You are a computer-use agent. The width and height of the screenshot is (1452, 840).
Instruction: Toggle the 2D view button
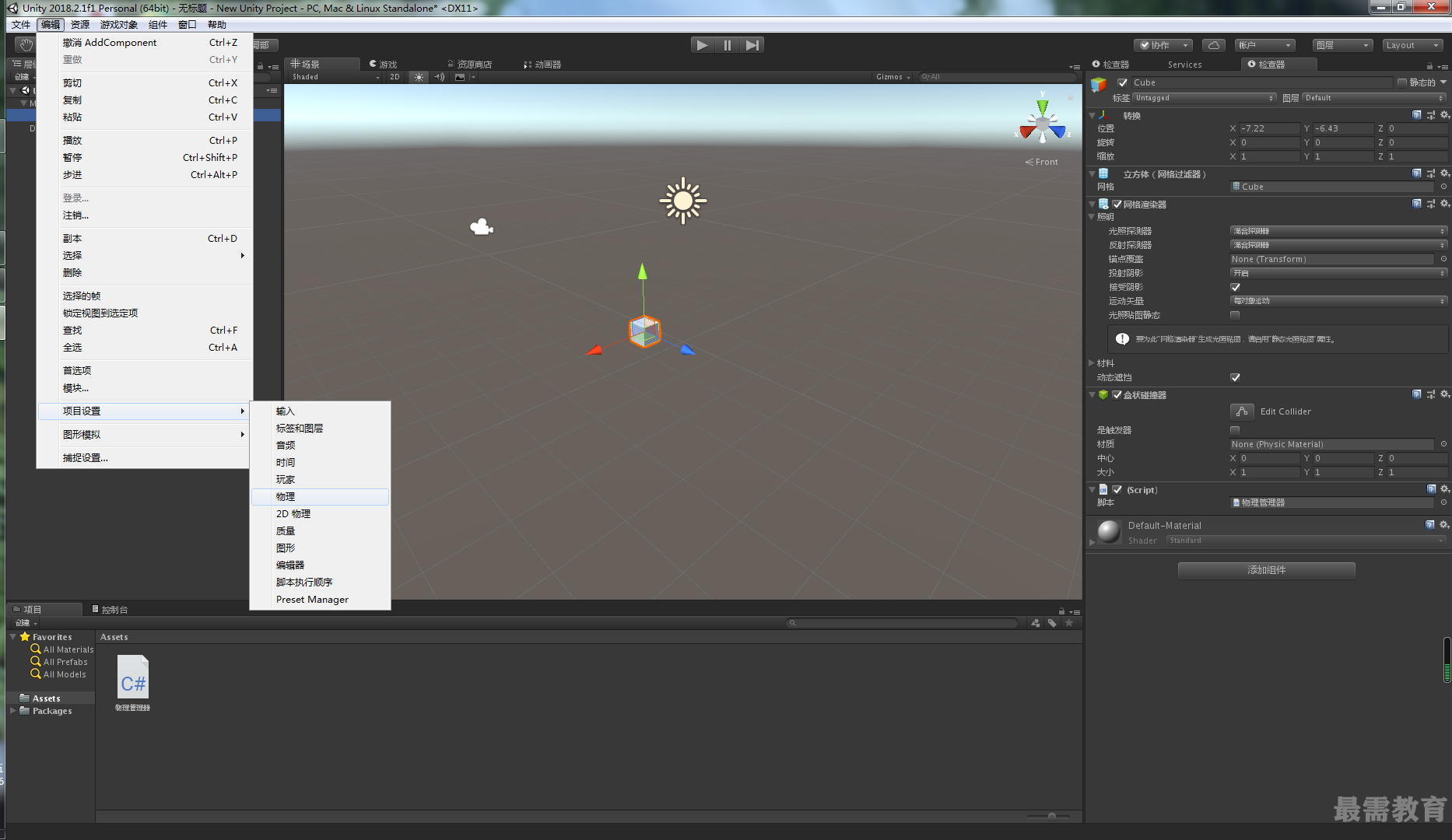pyautogui.click(x=395, y=77)
